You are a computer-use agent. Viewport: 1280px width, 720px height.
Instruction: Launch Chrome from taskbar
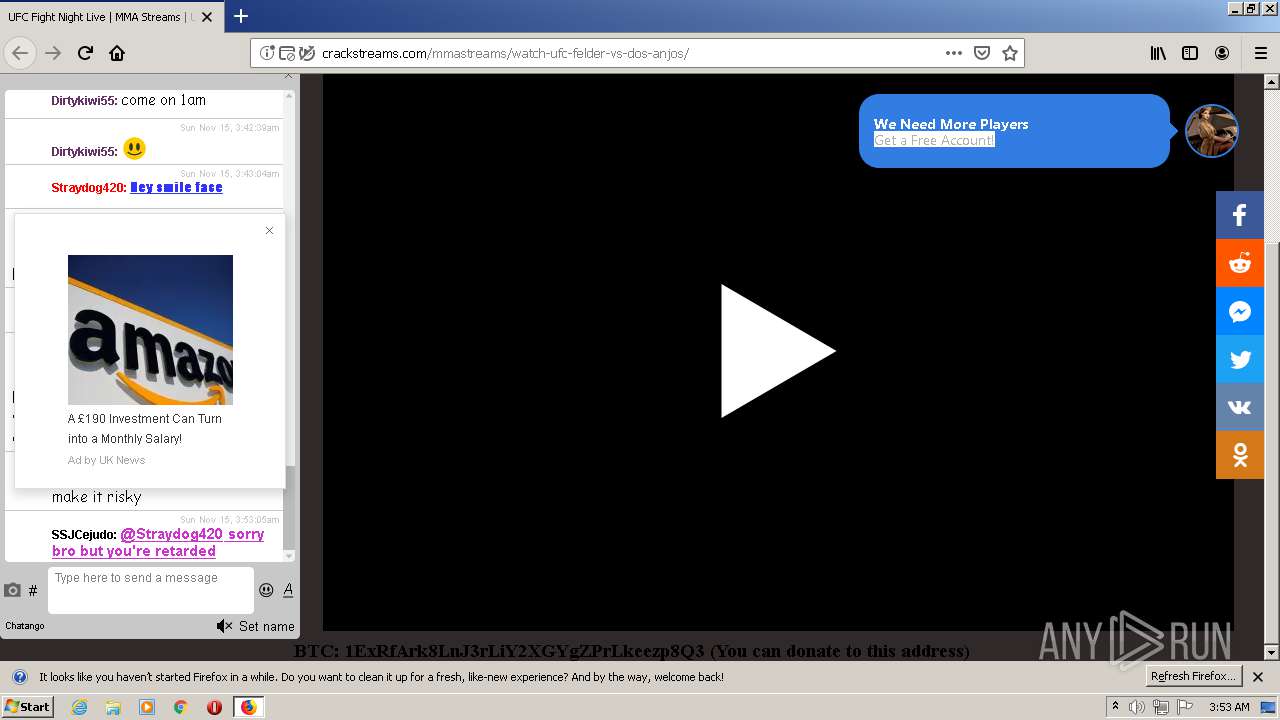click(x=181, y=707)
